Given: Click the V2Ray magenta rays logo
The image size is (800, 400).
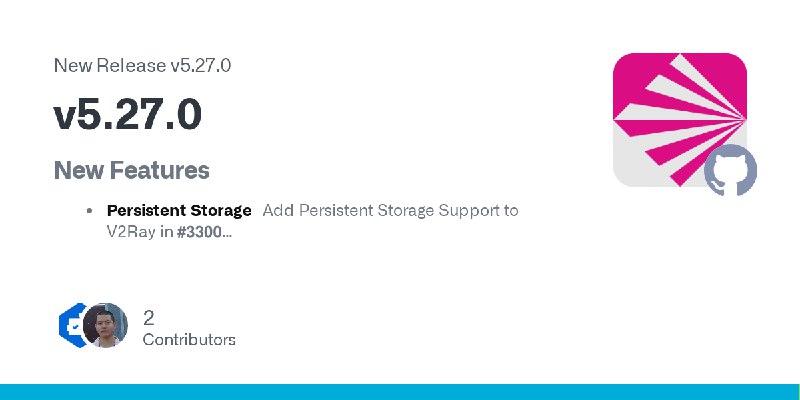Looking at the screenshot, I should pos(680,120).
